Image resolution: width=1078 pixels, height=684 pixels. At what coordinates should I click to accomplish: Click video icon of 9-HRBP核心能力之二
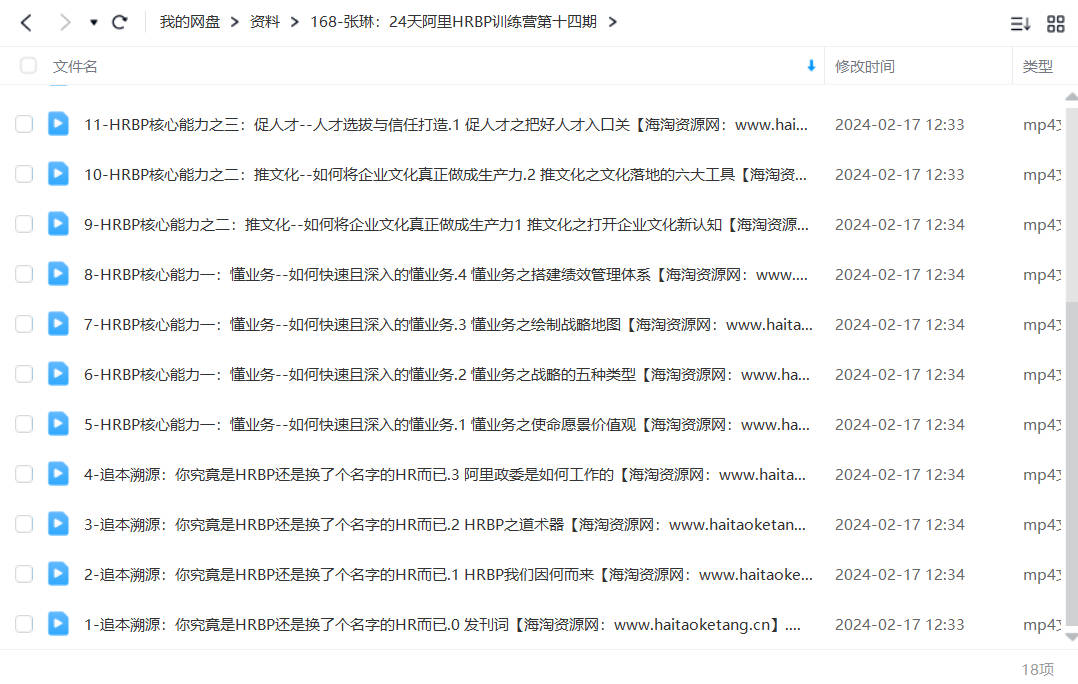[58, 224]
